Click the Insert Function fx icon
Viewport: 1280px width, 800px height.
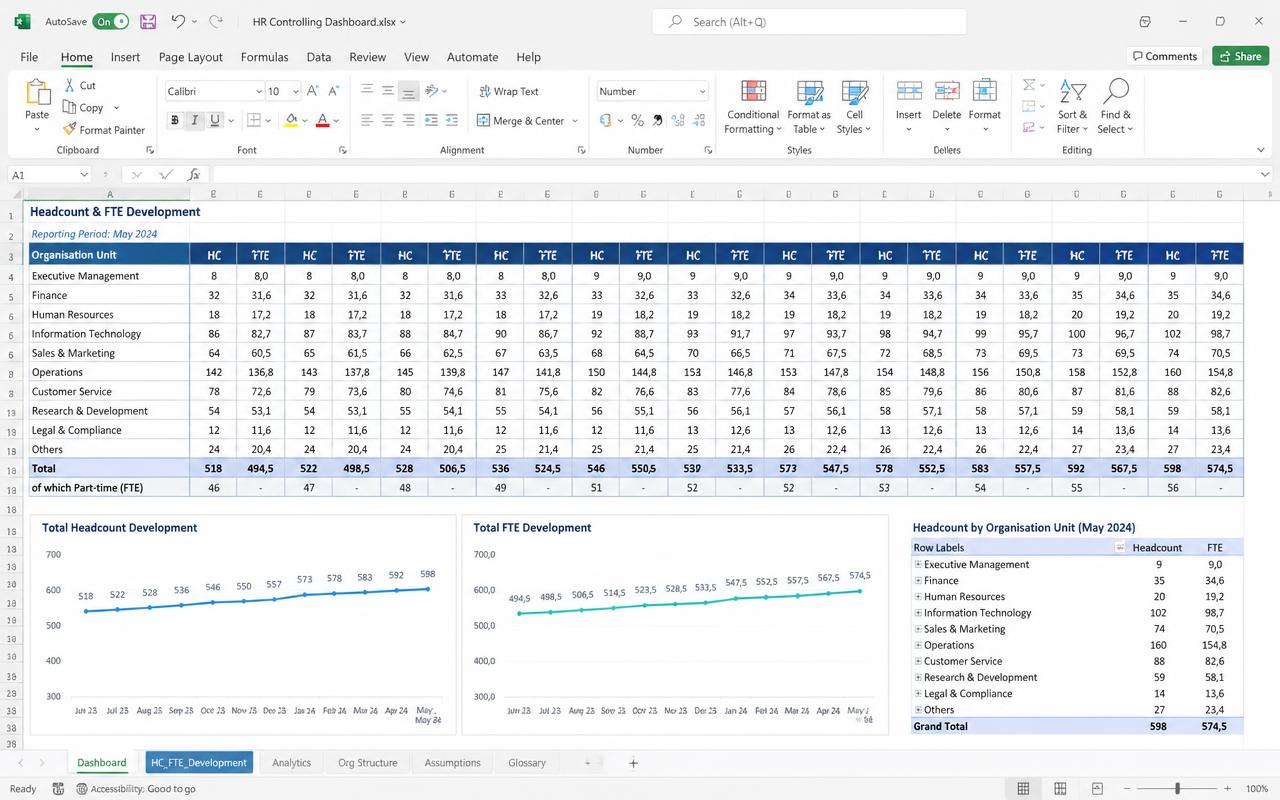tap(194, 174)
